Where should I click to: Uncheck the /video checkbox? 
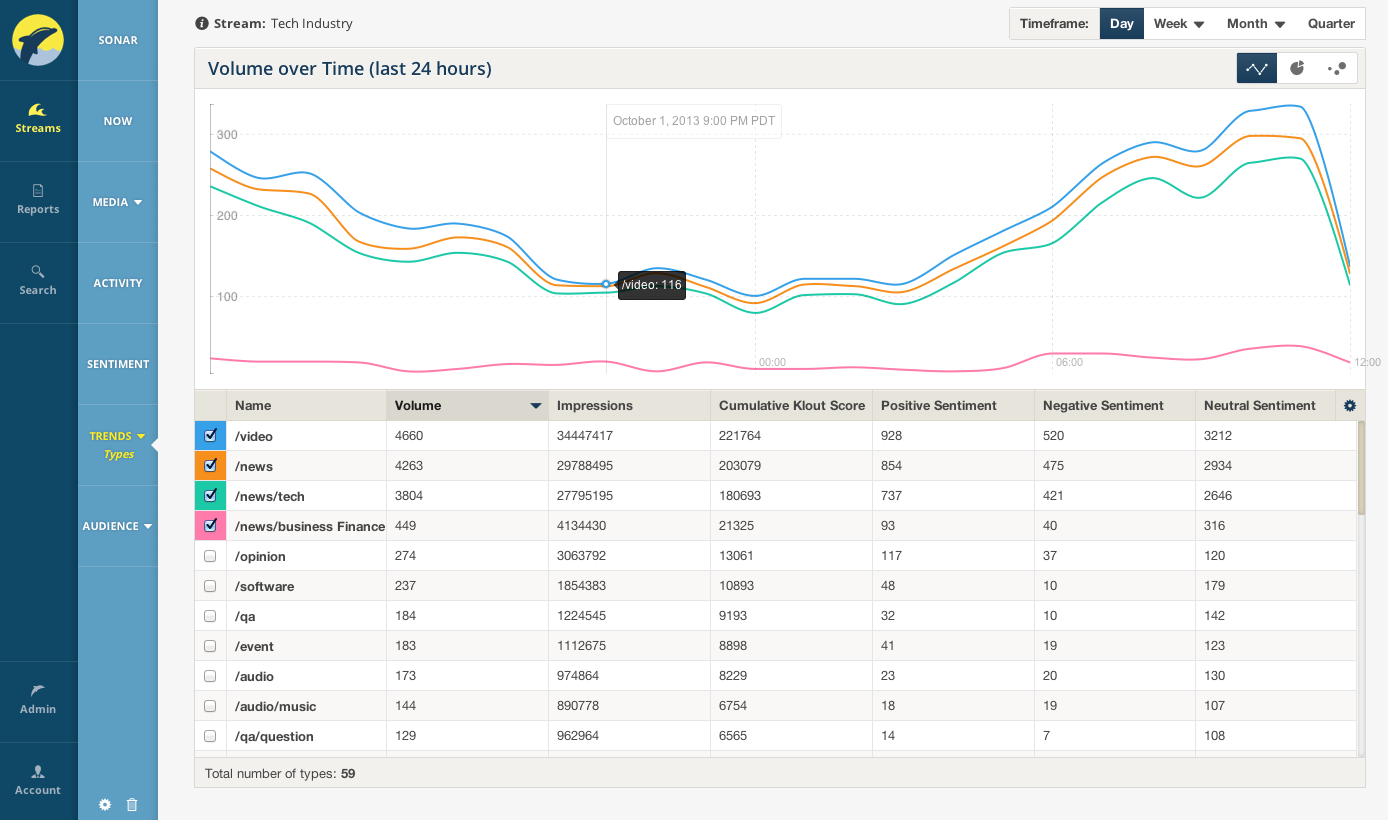pyautogui.click(x=210, y=435)
